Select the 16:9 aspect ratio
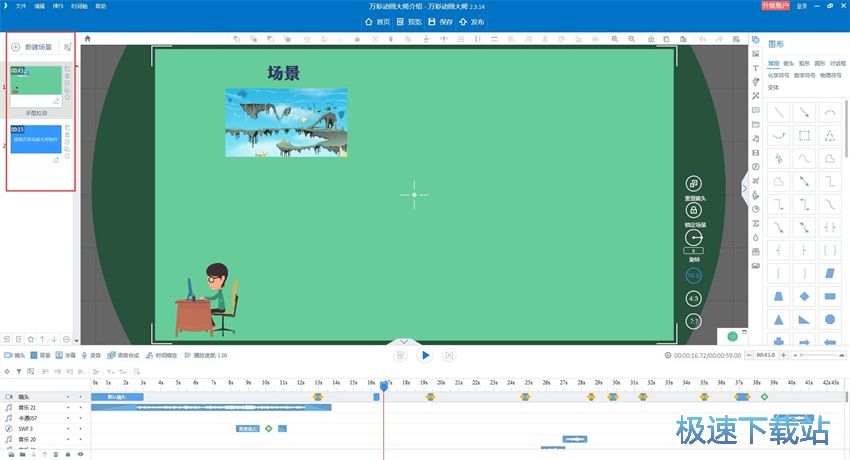Screen dimensions: 850x460 click(x=693, y=276)
